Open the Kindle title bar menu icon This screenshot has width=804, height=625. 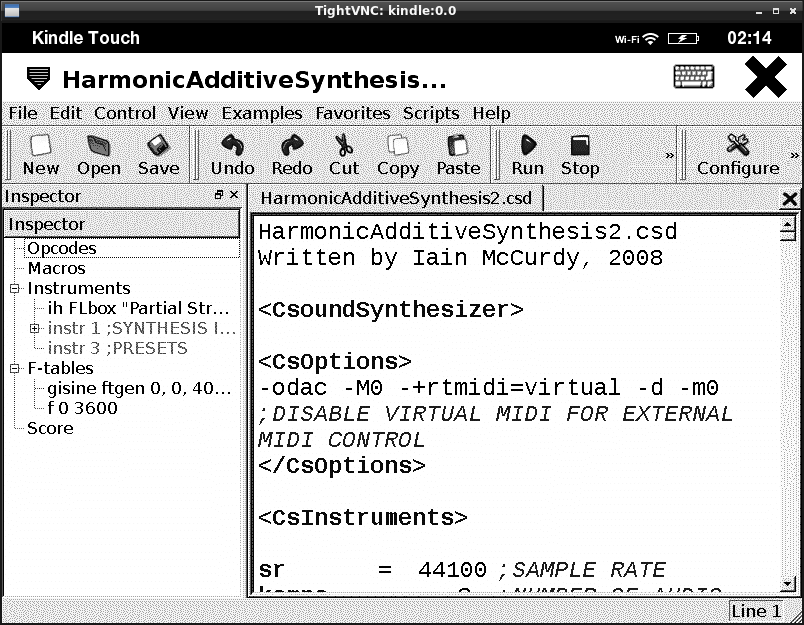[x=38, y=78]
